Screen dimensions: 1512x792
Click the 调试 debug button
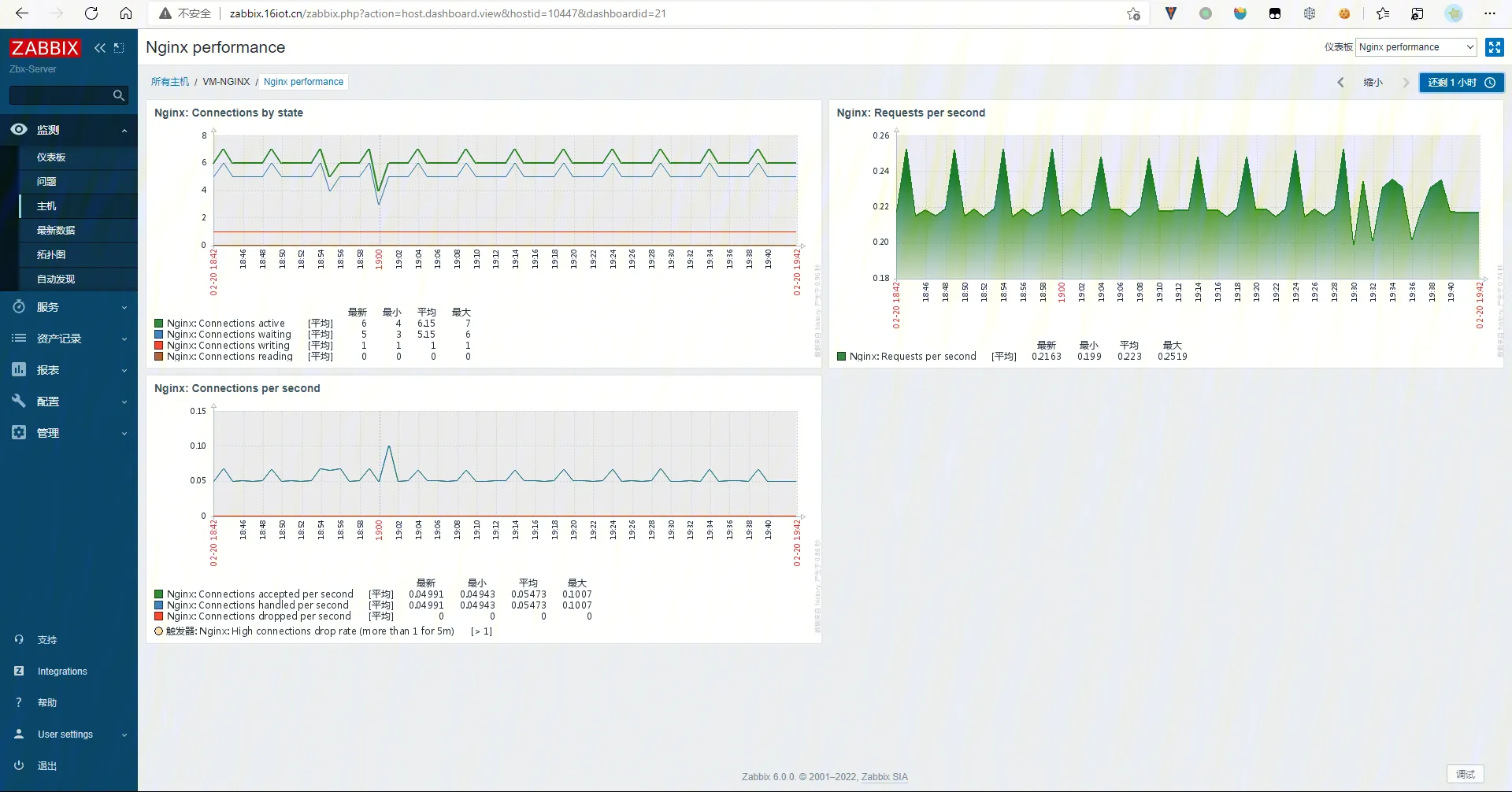click(1465, 774)
